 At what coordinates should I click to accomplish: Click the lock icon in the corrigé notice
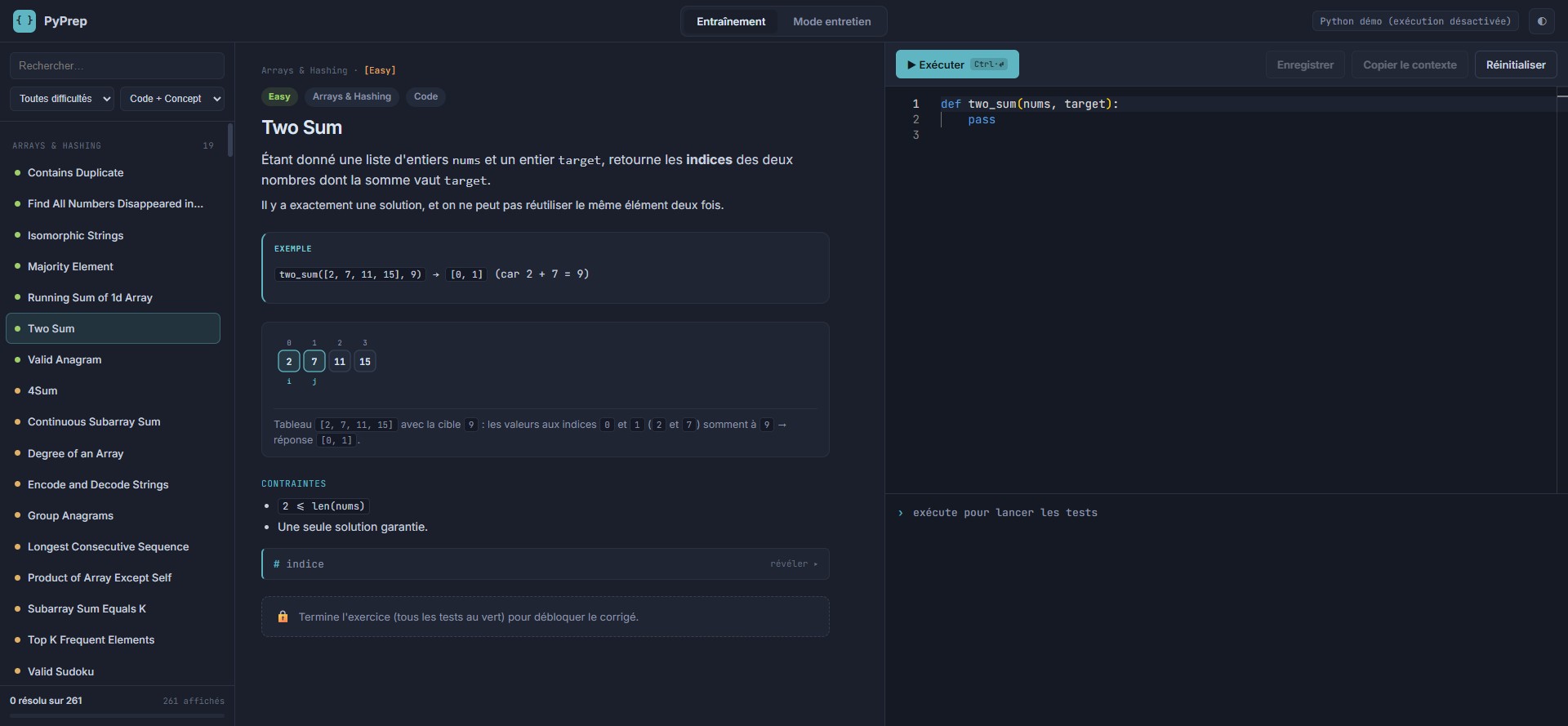click(283, 617)
